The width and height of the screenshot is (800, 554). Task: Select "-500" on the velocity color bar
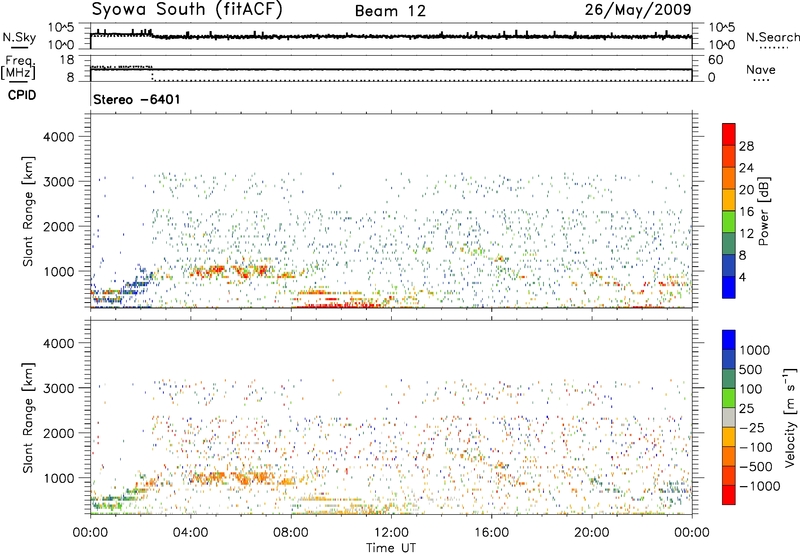pyautogui.click(x=754, y=467)
